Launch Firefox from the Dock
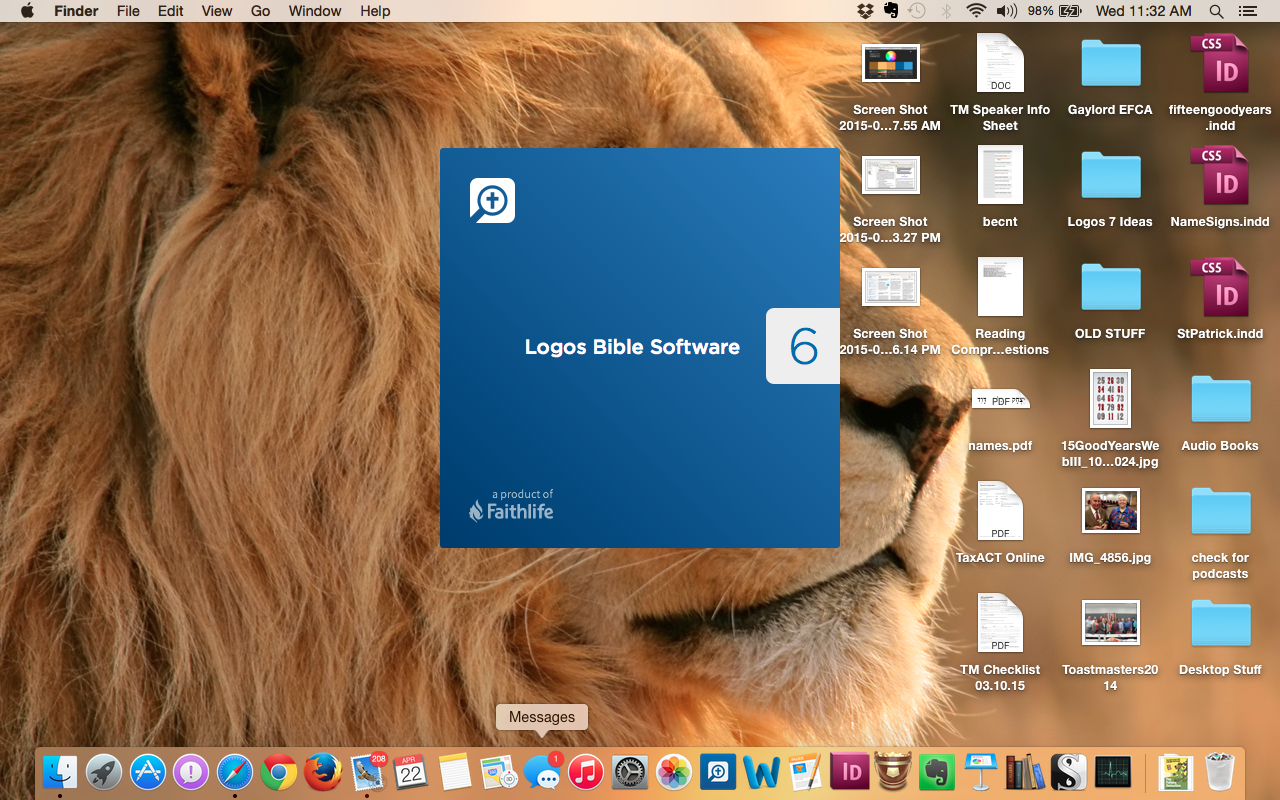This screenshot has width=1280, height=800. point(323,772)
